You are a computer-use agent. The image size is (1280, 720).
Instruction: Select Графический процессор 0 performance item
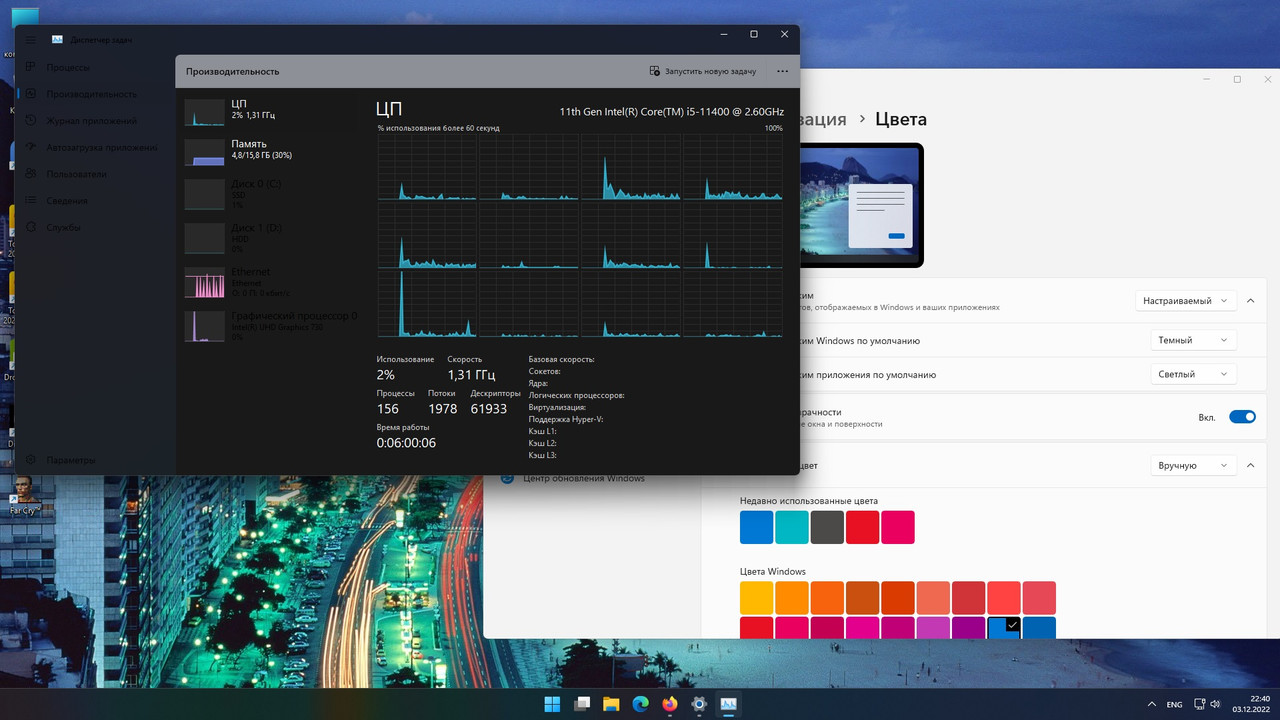(x=268, y=326)
